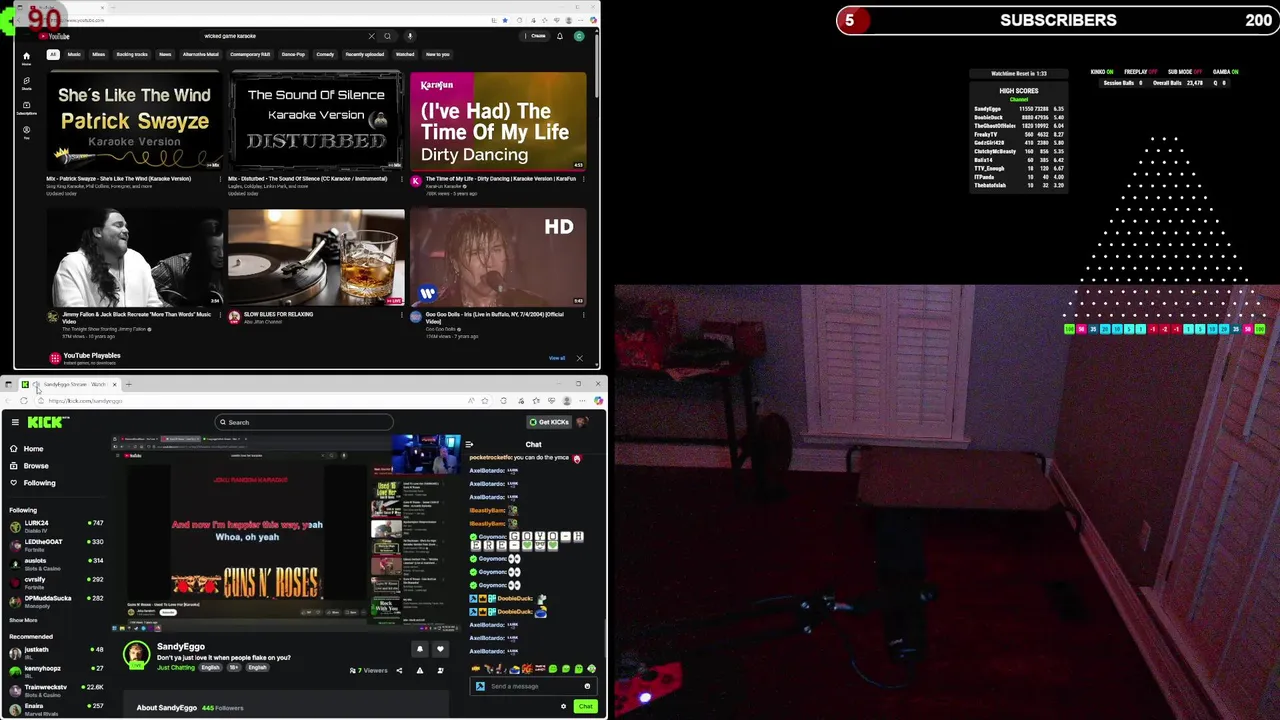This screenshot has height=720, width=1280.
Task: Click Create button on YouTube
Action: click(536, 36)
